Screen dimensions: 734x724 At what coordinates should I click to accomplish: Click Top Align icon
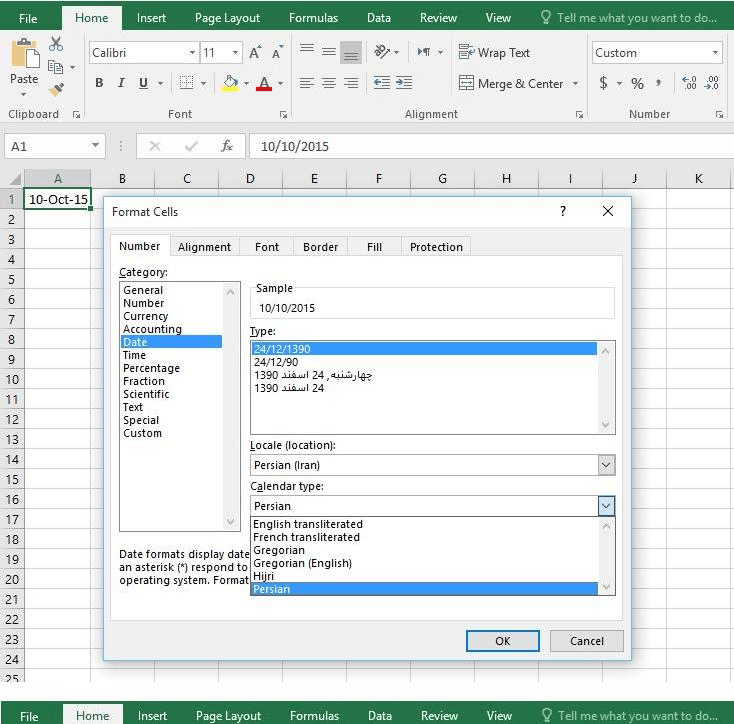click(x=307, y=50)
